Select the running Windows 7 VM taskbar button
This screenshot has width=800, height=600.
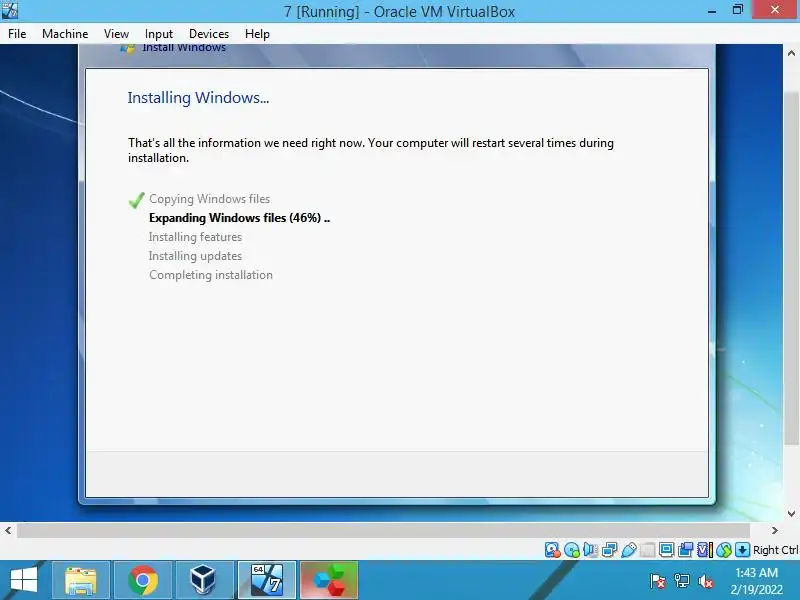click(267, 581)
